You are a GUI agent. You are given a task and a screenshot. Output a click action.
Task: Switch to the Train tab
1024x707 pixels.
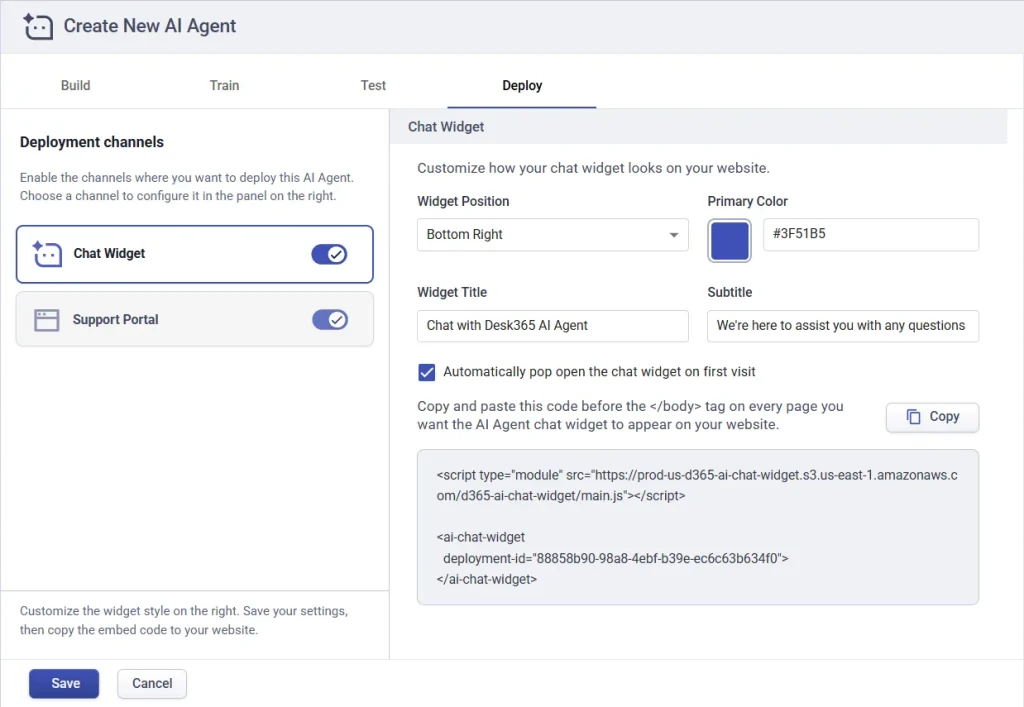(223, 85)
